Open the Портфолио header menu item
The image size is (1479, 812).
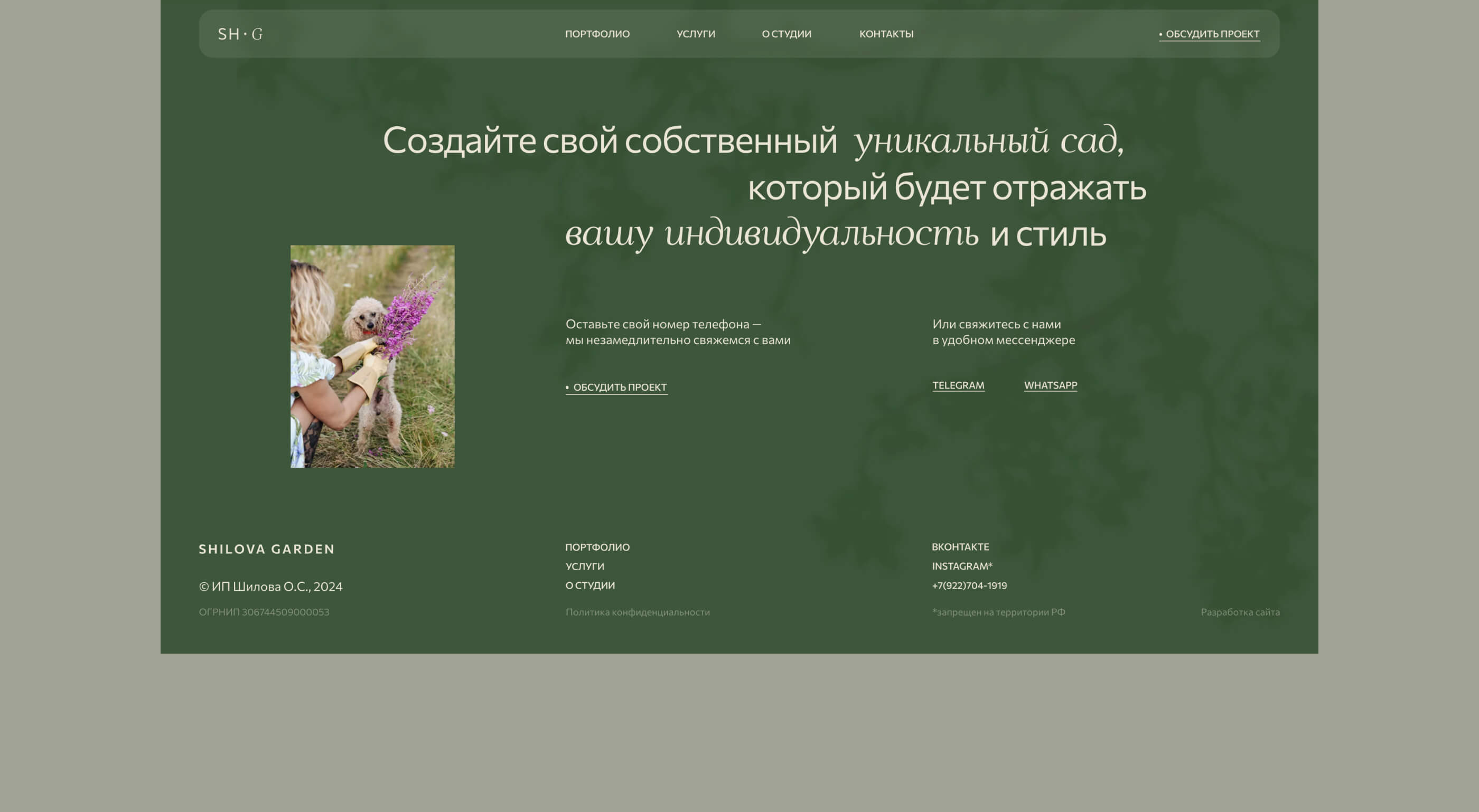click(597, 34)
